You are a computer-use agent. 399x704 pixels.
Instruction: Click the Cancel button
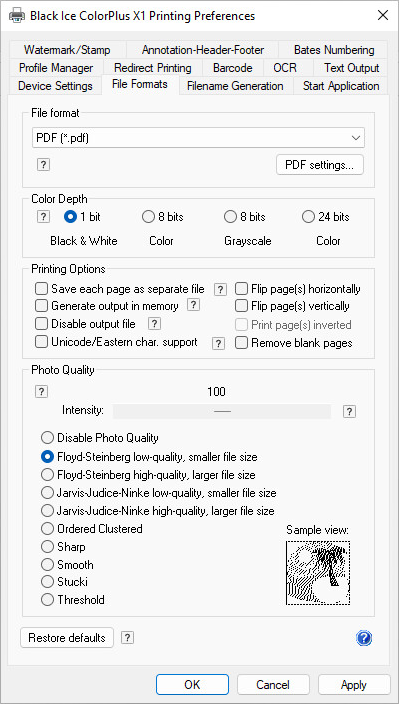273,685
